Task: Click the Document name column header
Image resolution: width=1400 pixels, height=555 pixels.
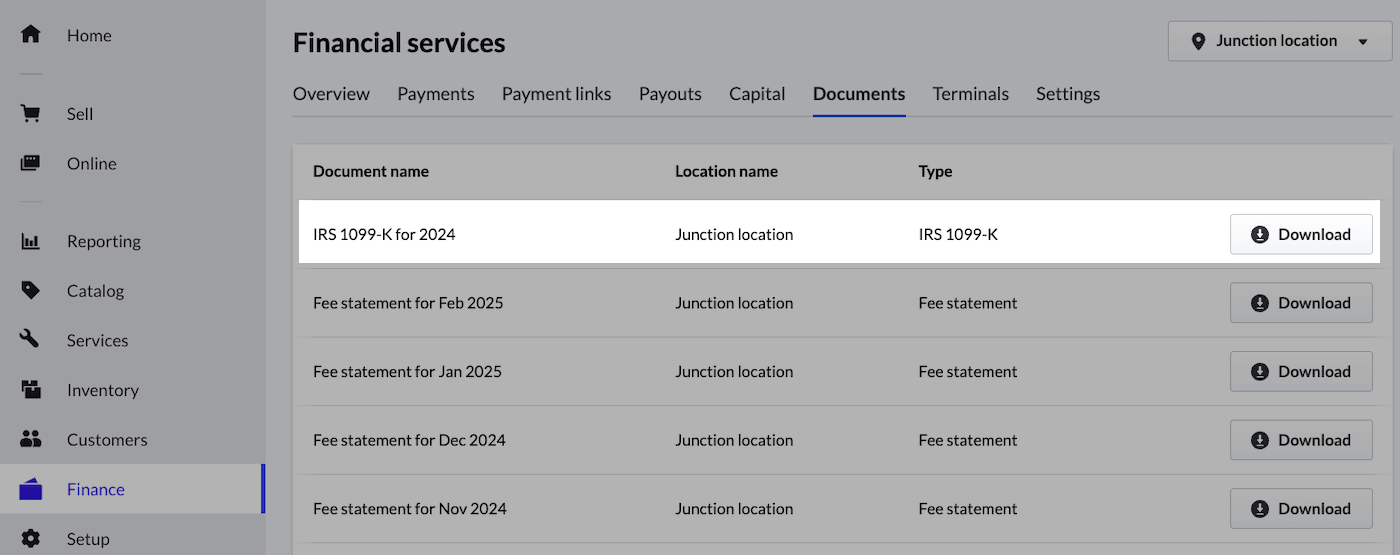Action: (371, 171)
